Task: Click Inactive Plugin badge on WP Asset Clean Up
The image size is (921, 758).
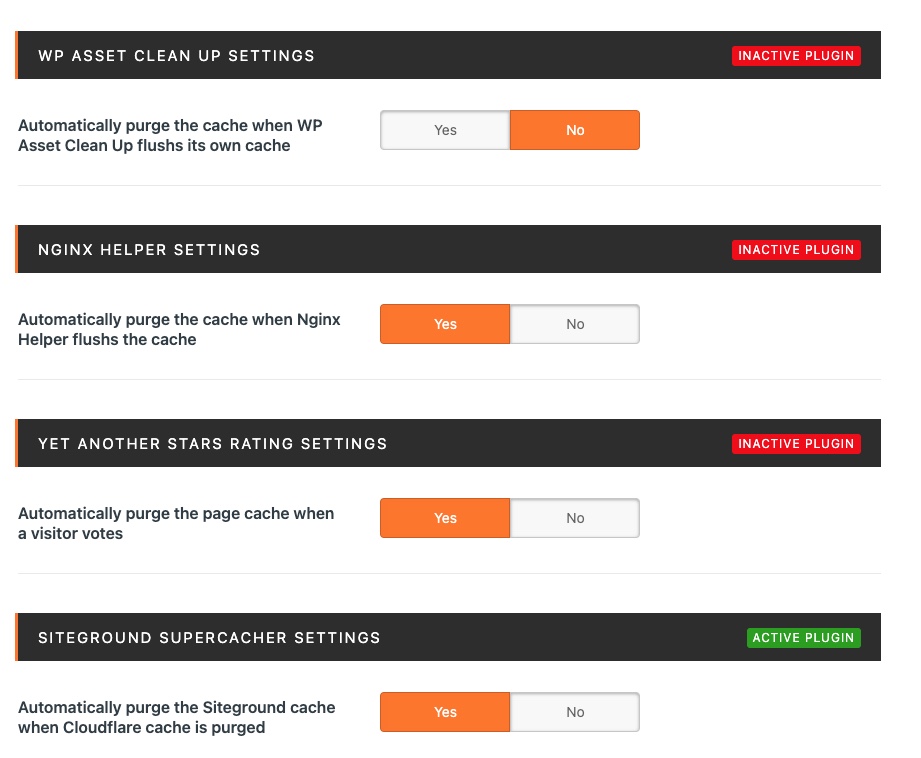Action: tap(796, 56)
